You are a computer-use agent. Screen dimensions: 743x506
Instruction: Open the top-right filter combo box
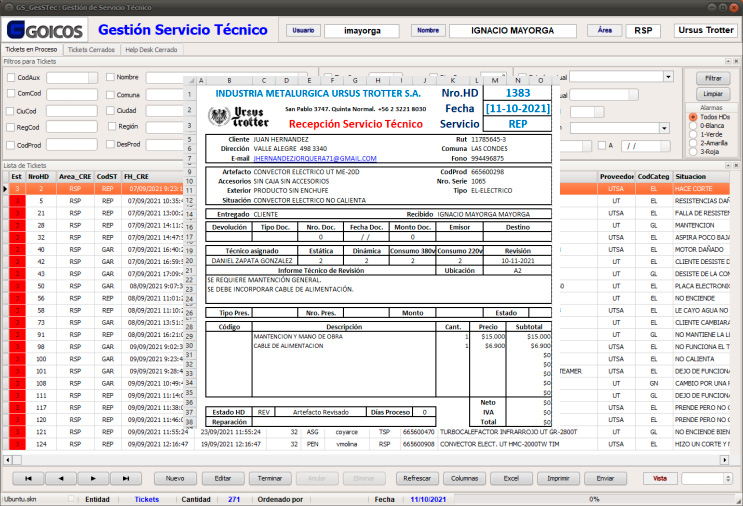point(668,77)
